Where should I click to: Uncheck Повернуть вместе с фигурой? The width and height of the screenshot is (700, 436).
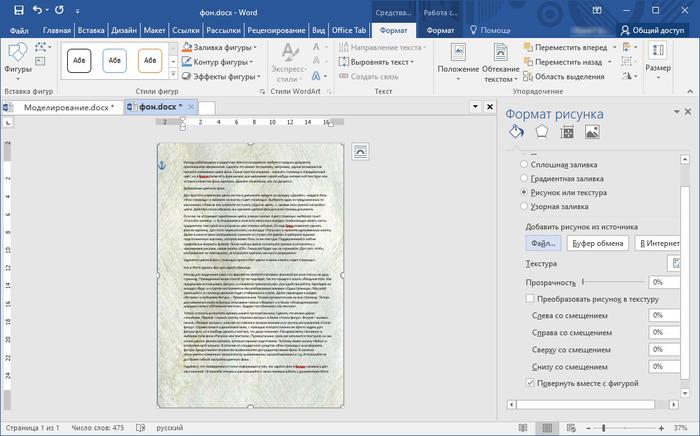point(530,383)
